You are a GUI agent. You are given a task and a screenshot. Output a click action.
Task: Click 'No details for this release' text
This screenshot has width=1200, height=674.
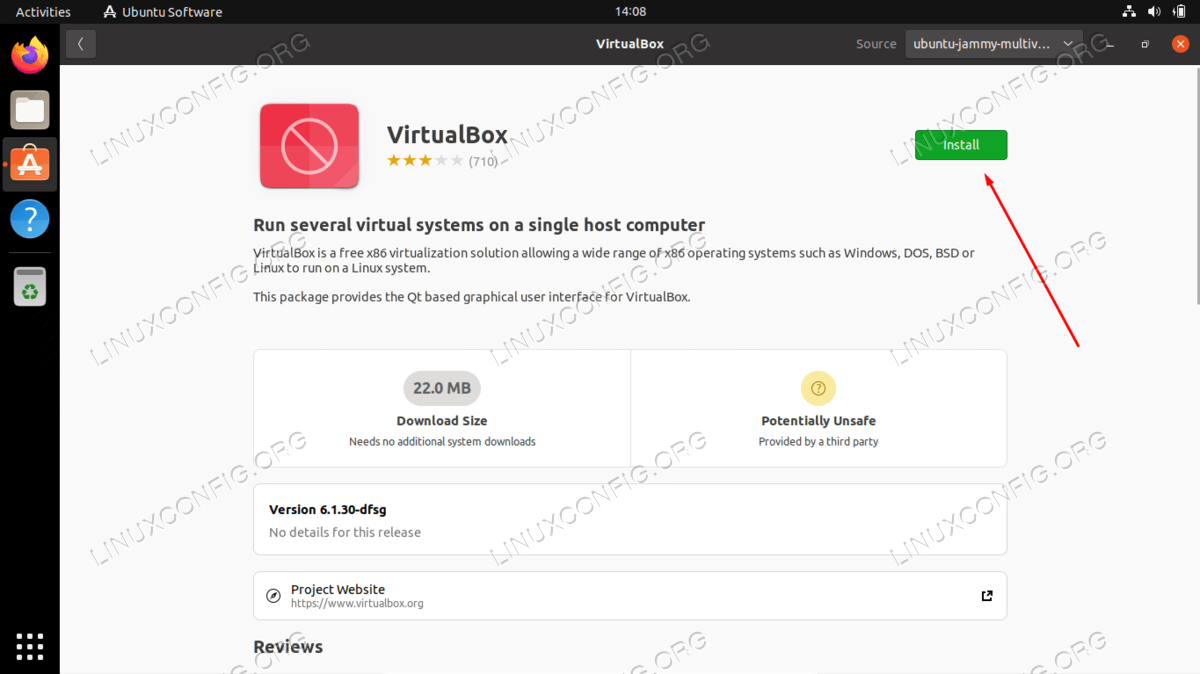point(345,533)
